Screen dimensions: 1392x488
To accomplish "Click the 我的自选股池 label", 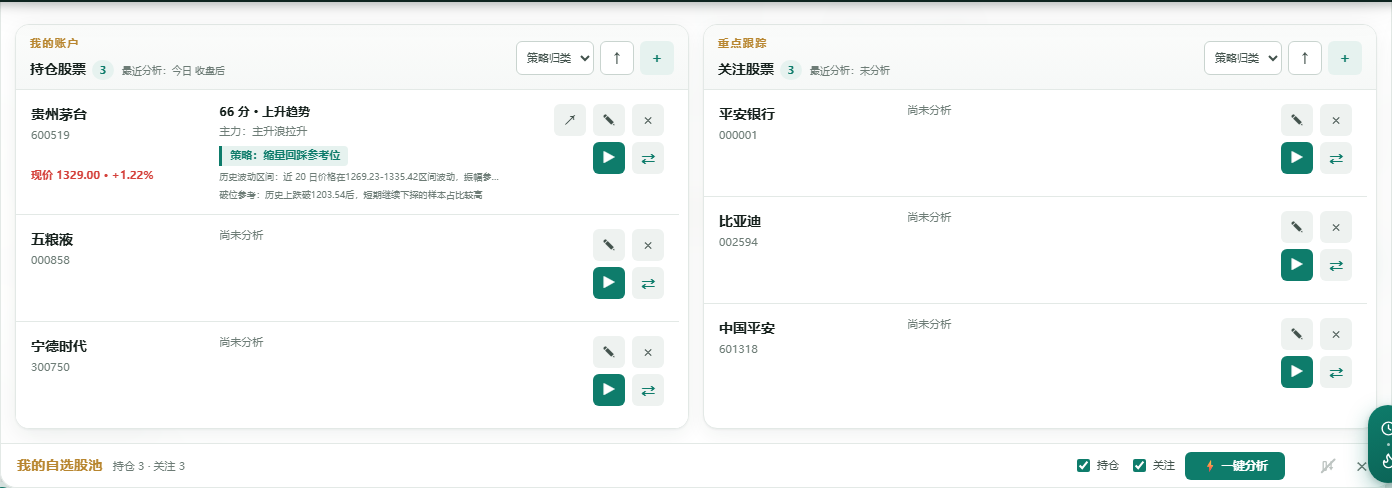I will 60,465.
